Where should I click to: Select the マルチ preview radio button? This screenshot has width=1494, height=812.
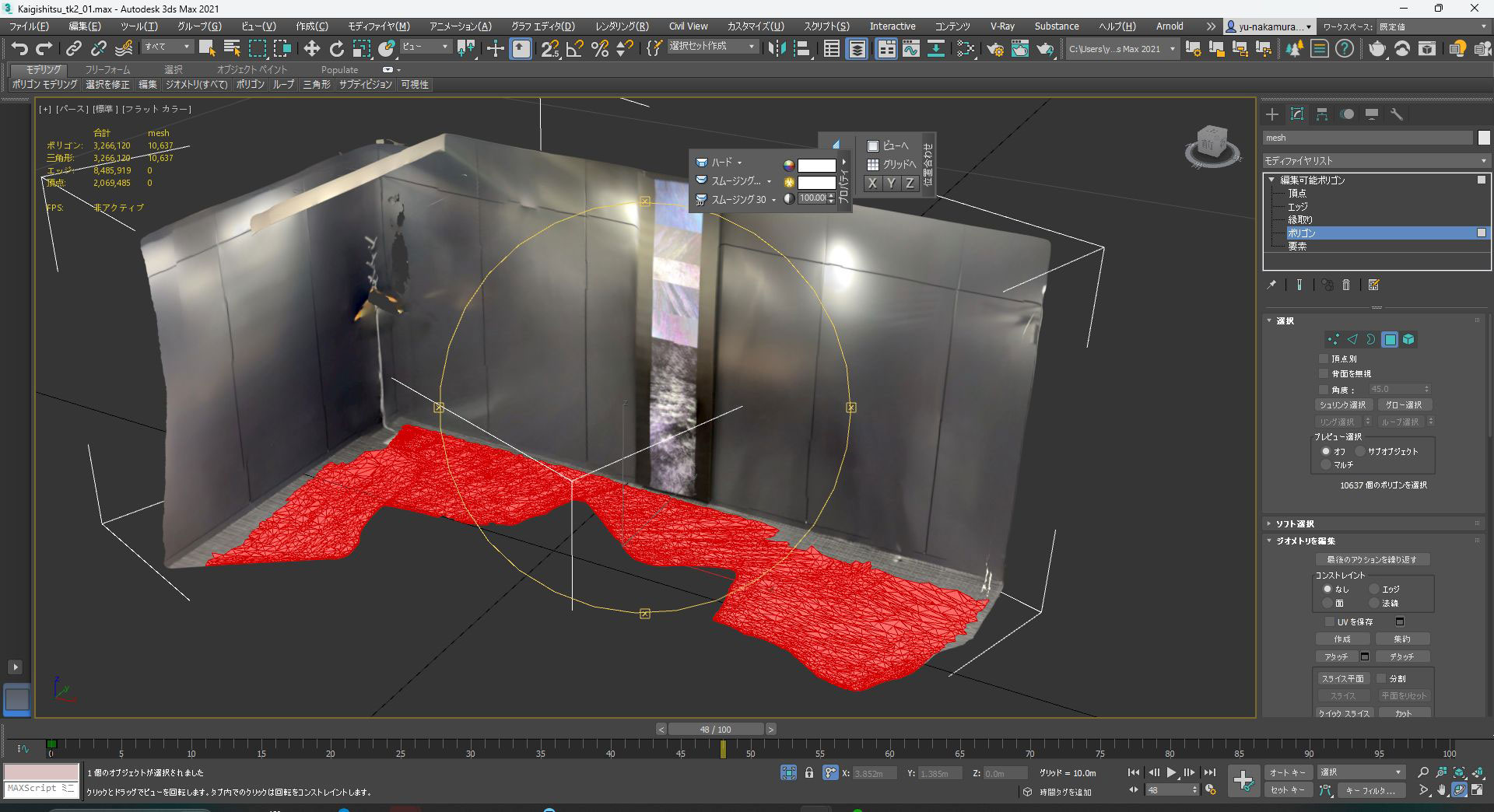tap(1326, 464)
